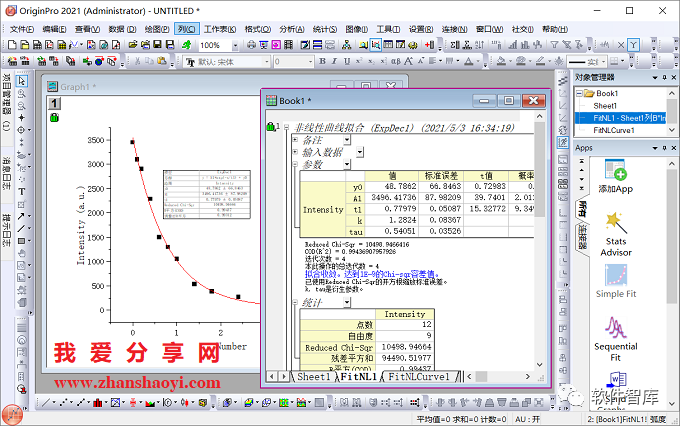Toggle the AU status bar indicator

click(x=527, y=419)
